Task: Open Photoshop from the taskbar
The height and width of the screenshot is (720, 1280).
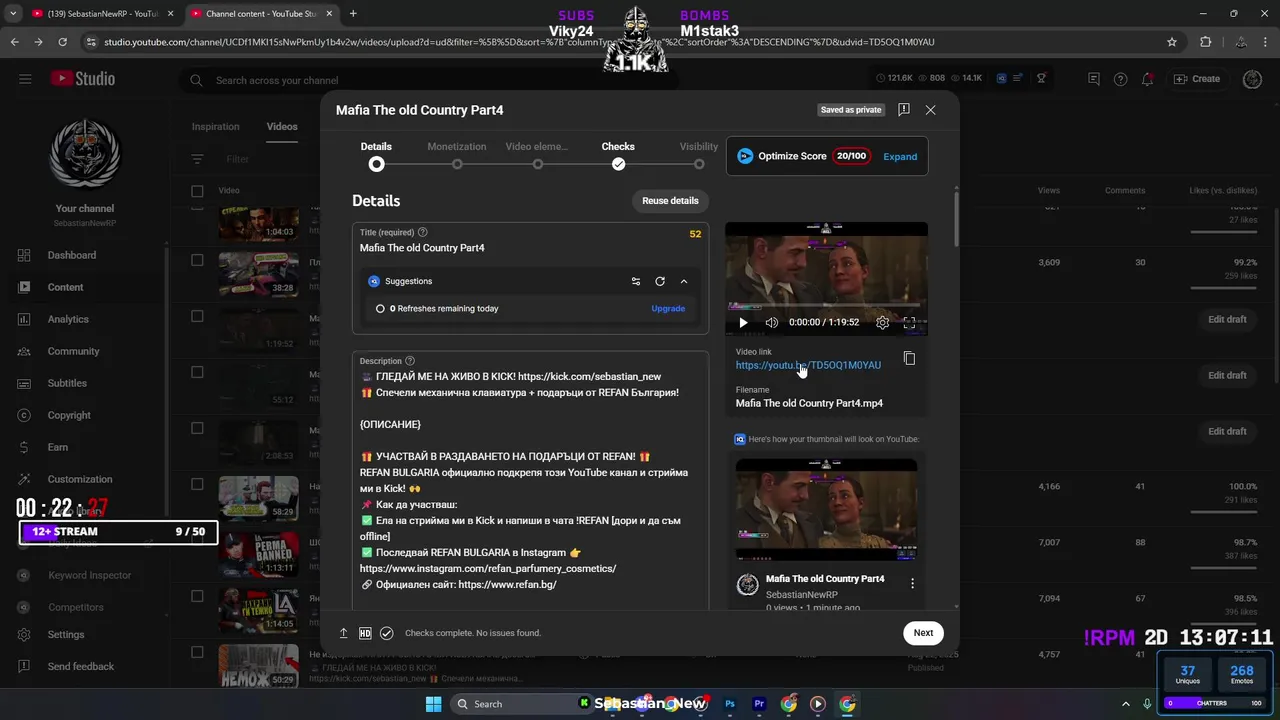Action: coord(730,704)
